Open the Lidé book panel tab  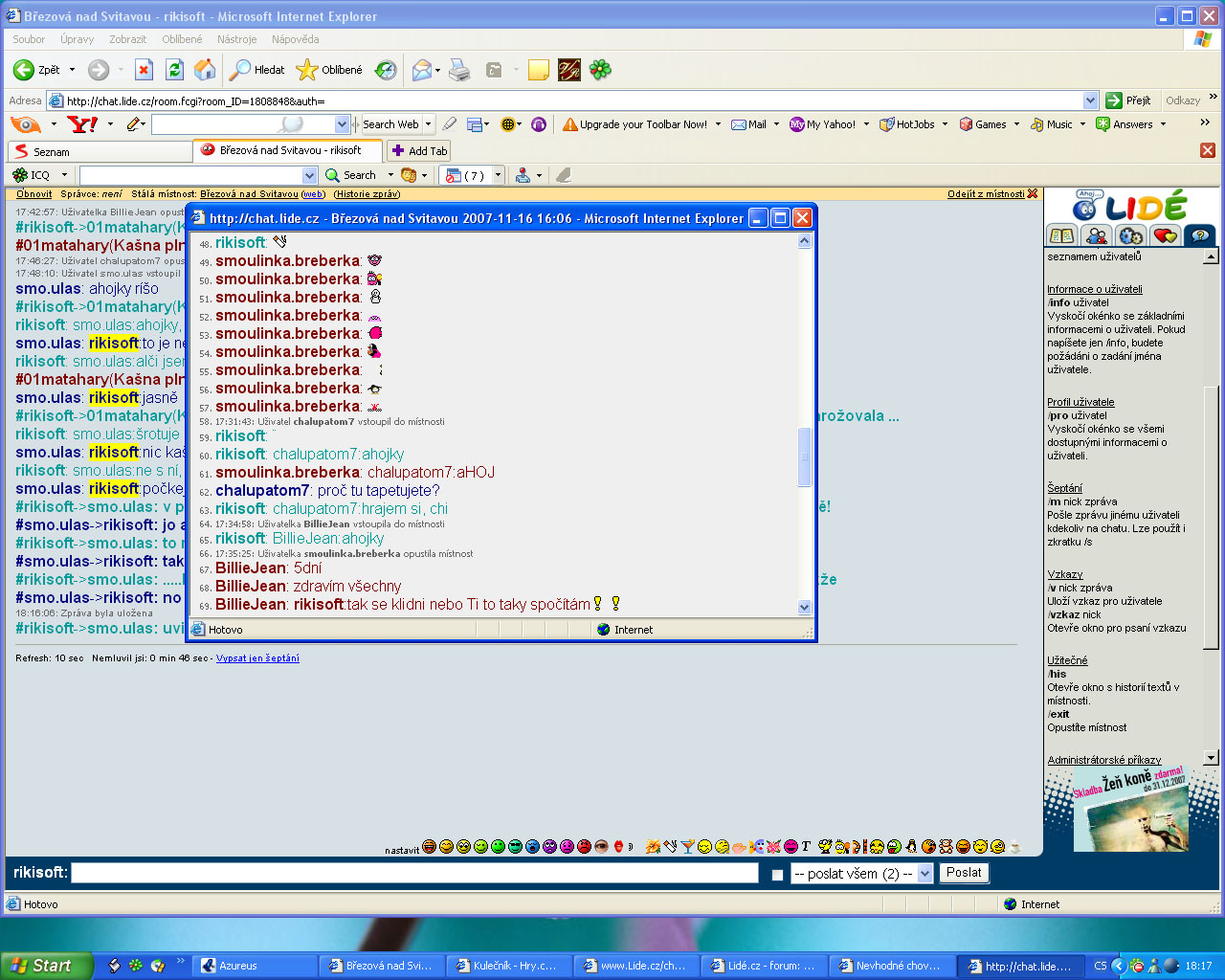point(1062,235)
